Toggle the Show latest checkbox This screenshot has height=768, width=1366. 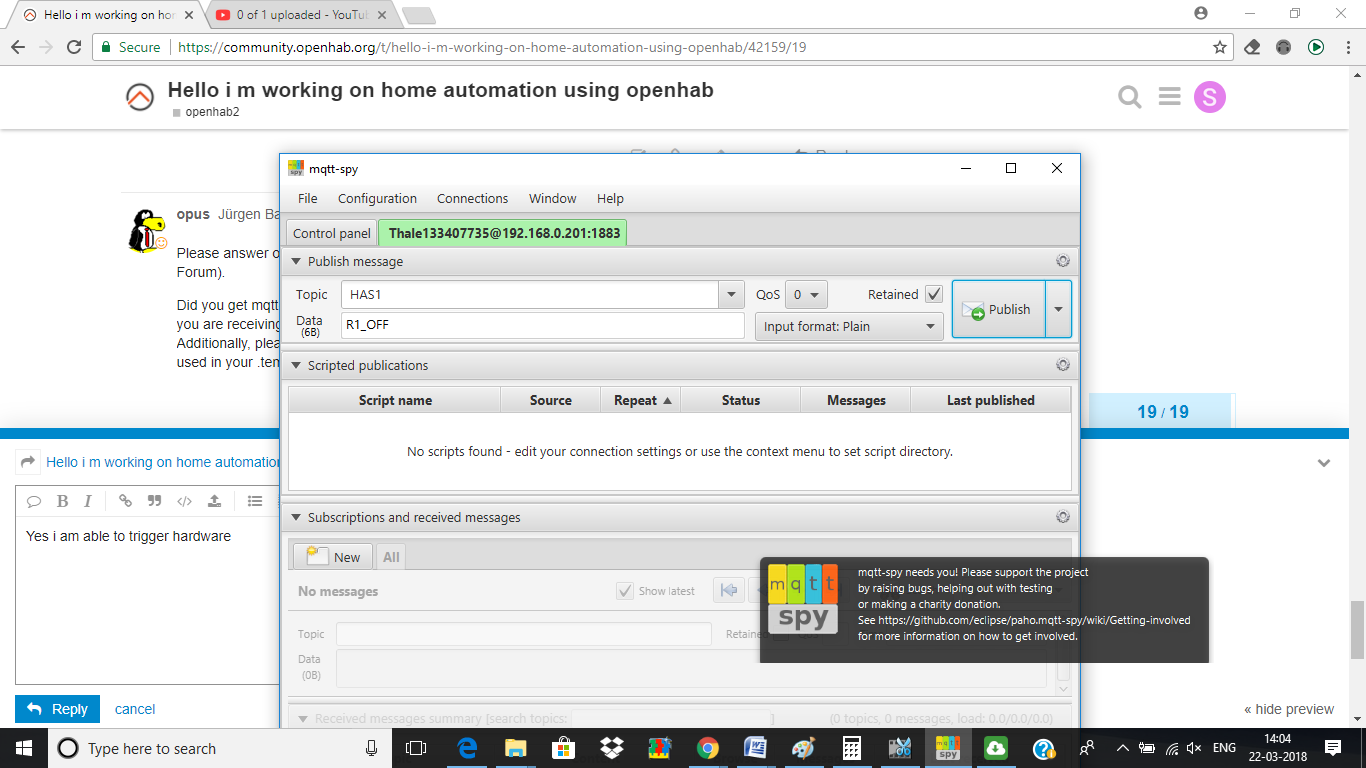[625, 591]
